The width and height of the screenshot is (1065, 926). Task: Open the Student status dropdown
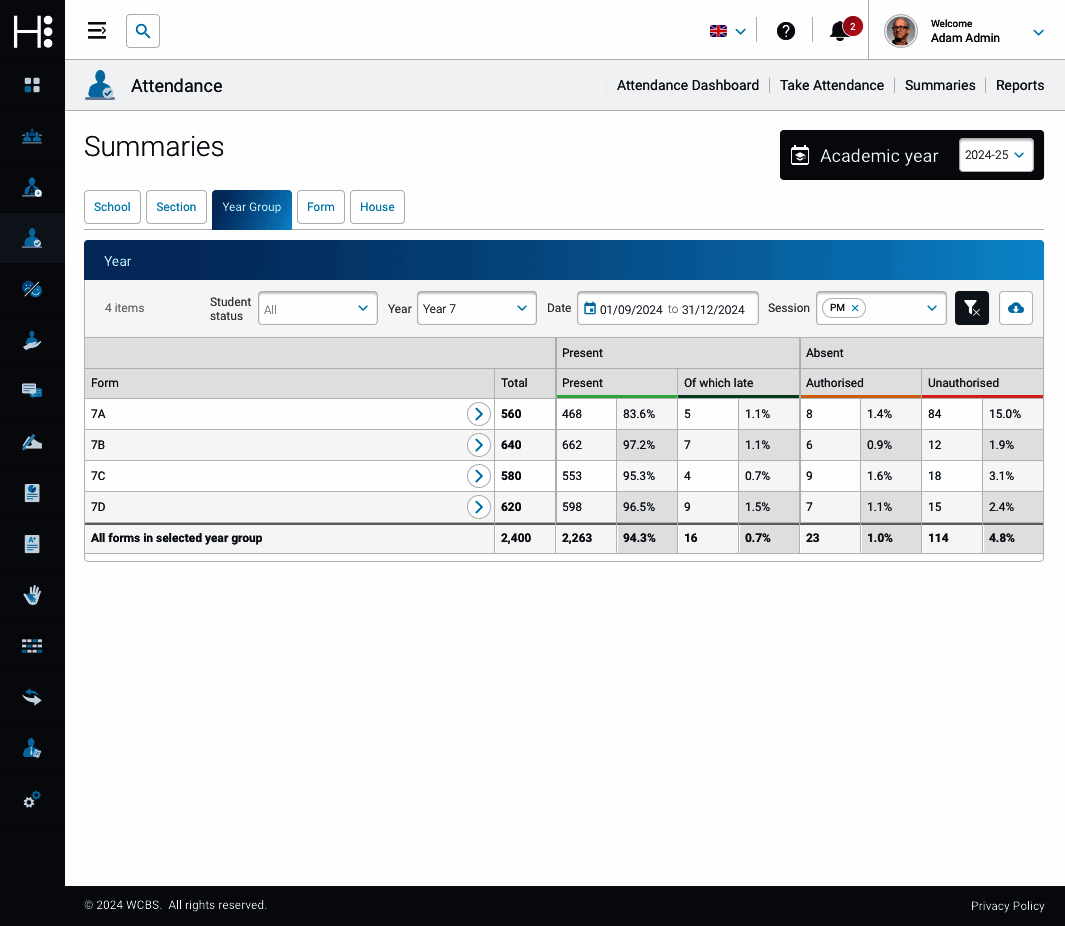(317, 308)
